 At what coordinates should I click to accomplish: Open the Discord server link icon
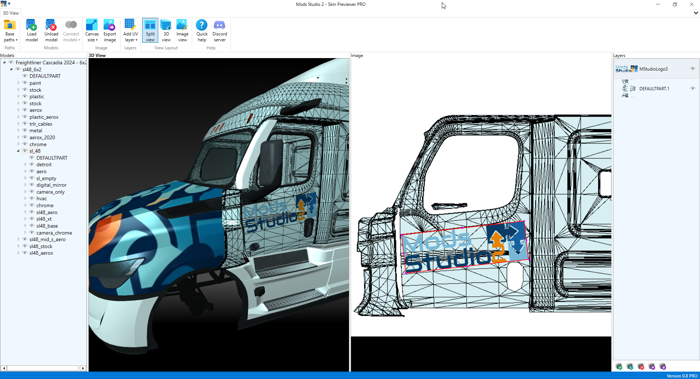pyautogui.click(x=220, y=25)
